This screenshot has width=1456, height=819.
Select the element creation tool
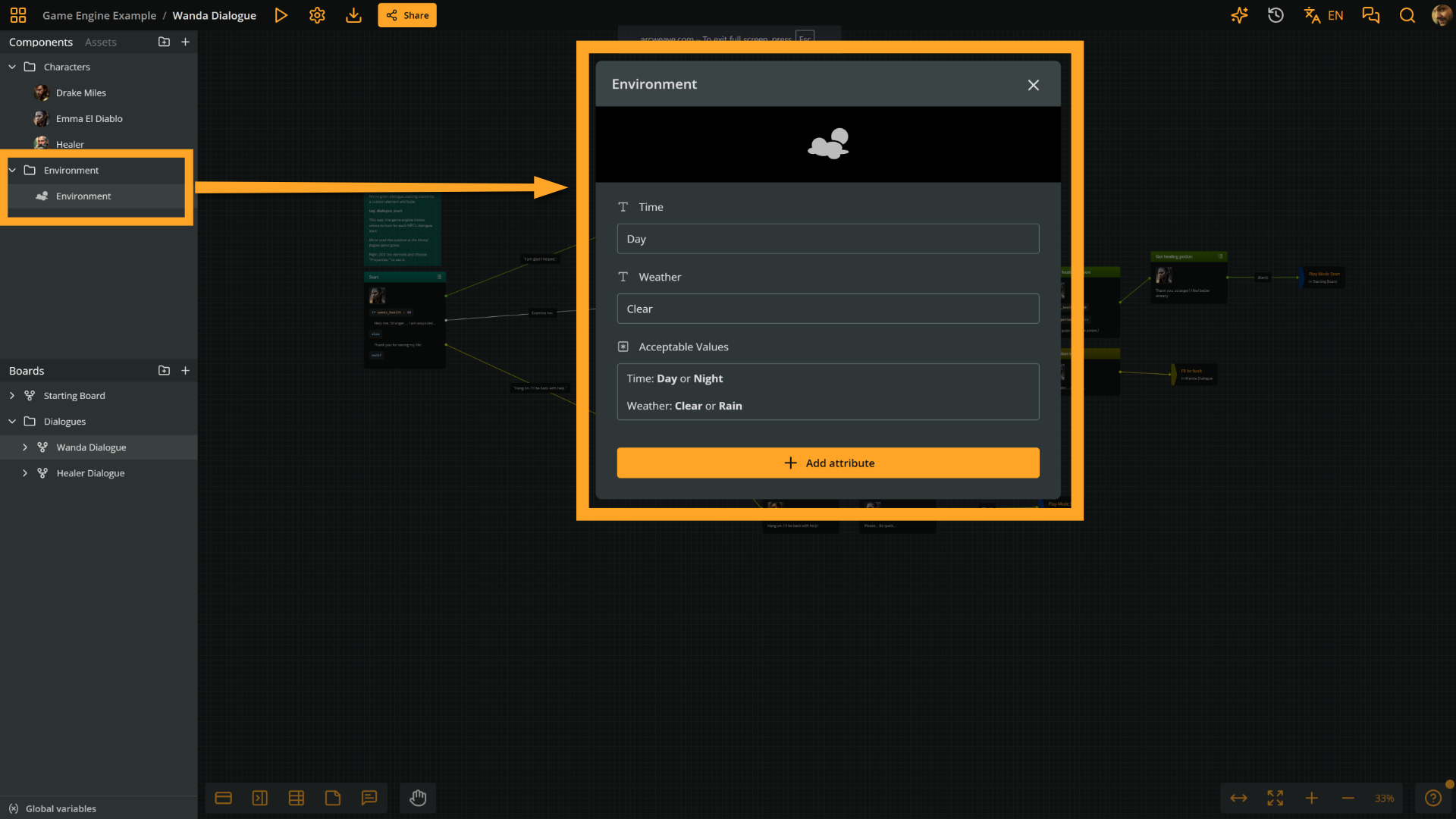tap(223, 798)
